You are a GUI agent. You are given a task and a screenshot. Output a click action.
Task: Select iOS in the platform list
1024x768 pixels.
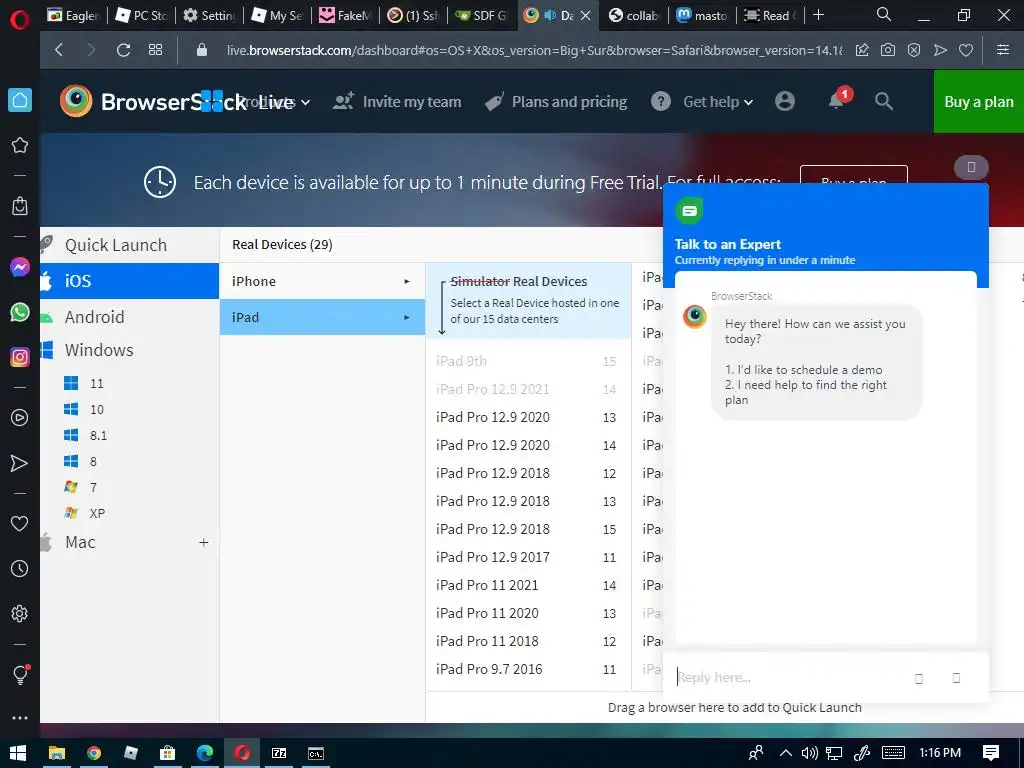129,281
